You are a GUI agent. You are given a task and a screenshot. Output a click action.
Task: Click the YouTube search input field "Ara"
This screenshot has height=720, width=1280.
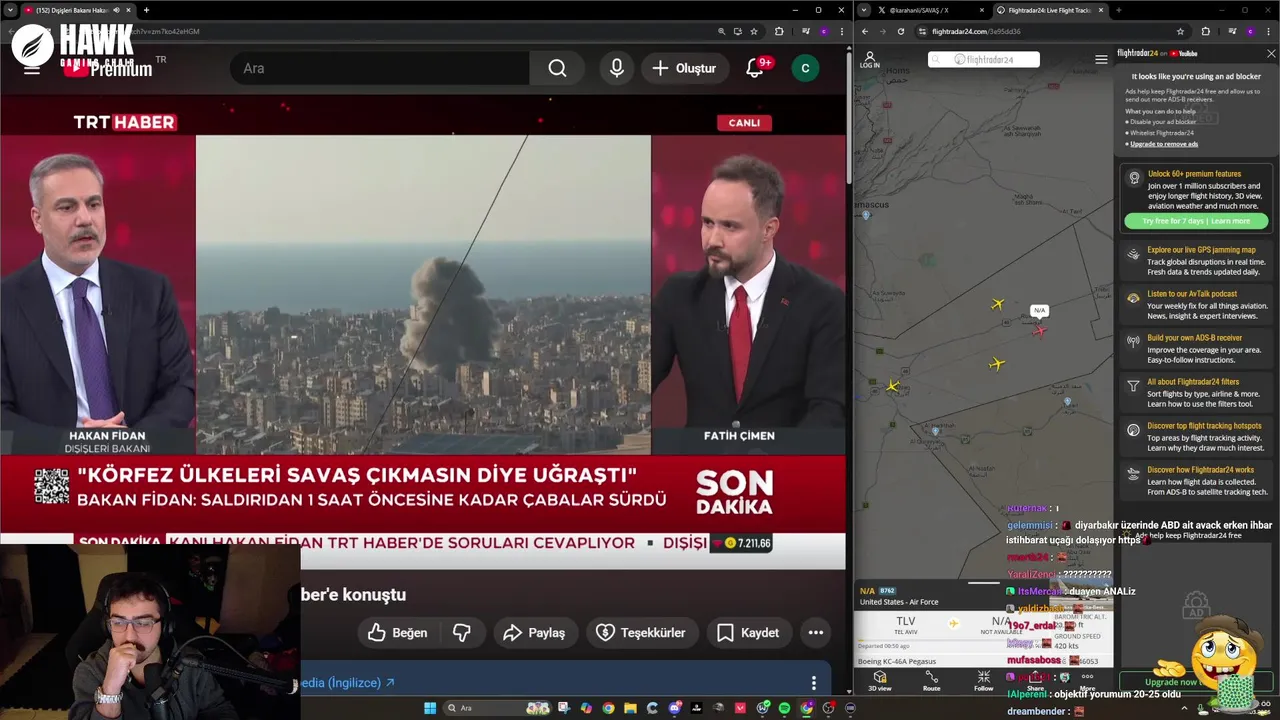[x=380, y=68]
